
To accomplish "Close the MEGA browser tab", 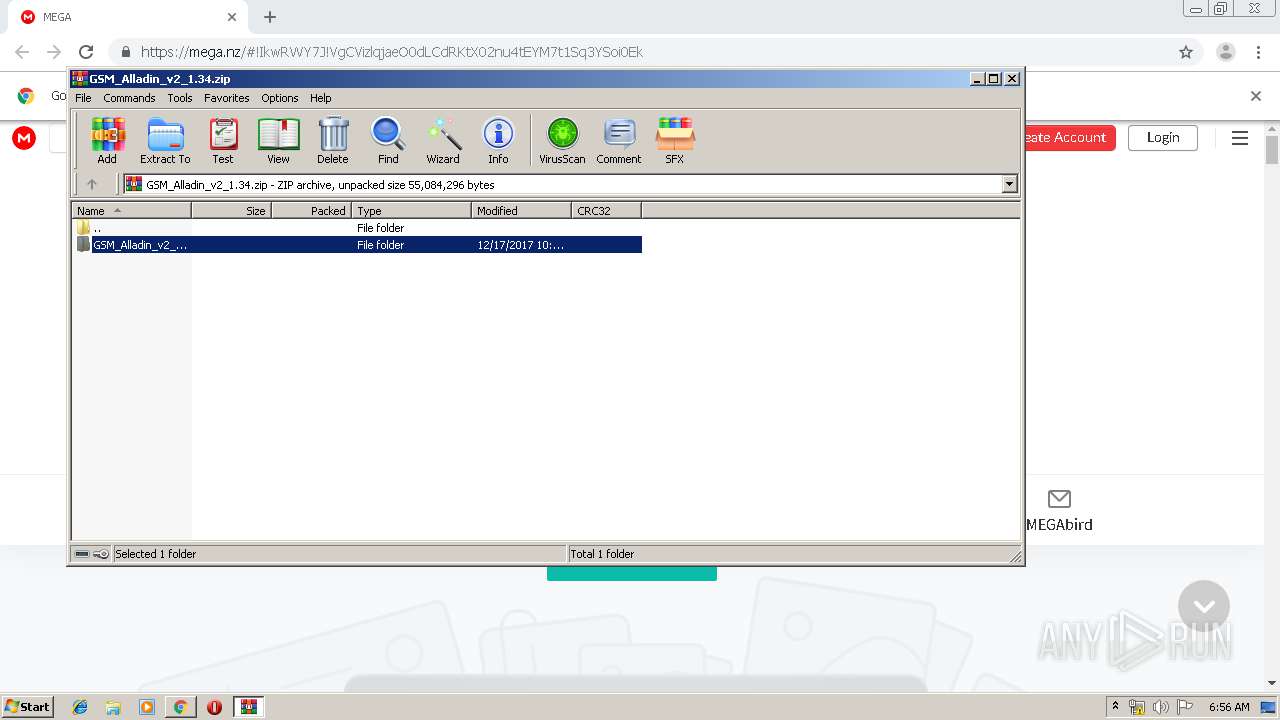I will 232,17.
